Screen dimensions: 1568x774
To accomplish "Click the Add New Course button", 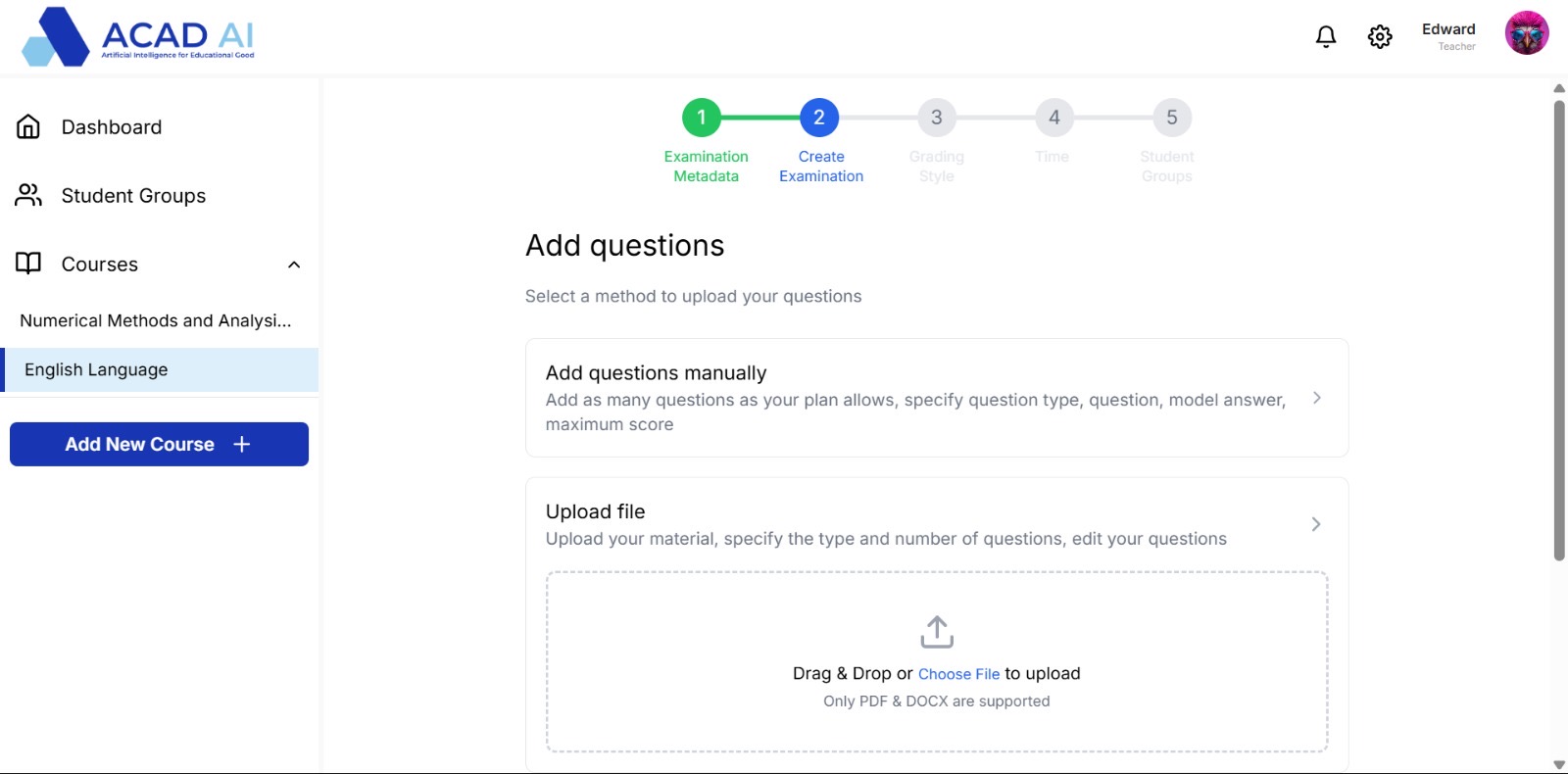I will 159,445.
